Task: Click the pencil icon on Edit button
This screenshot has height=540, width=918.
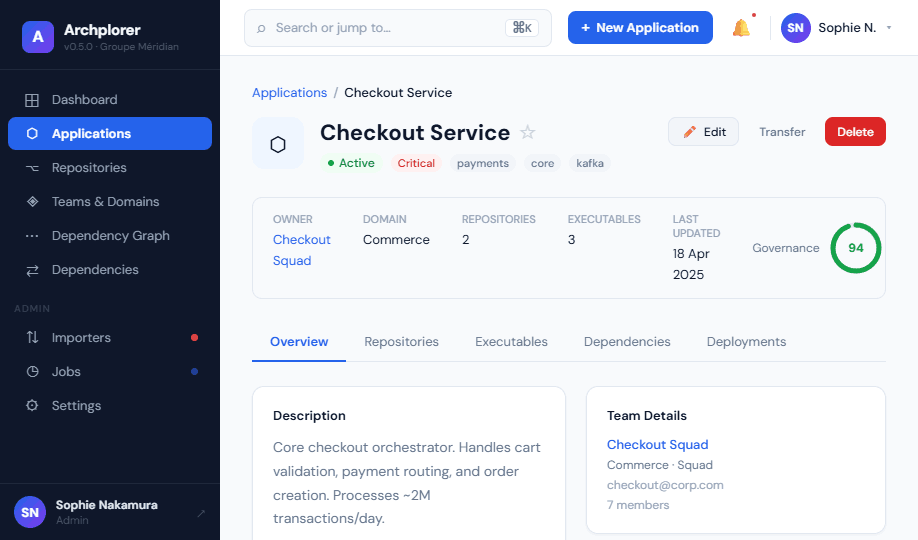Action: [x=690, y=132]
